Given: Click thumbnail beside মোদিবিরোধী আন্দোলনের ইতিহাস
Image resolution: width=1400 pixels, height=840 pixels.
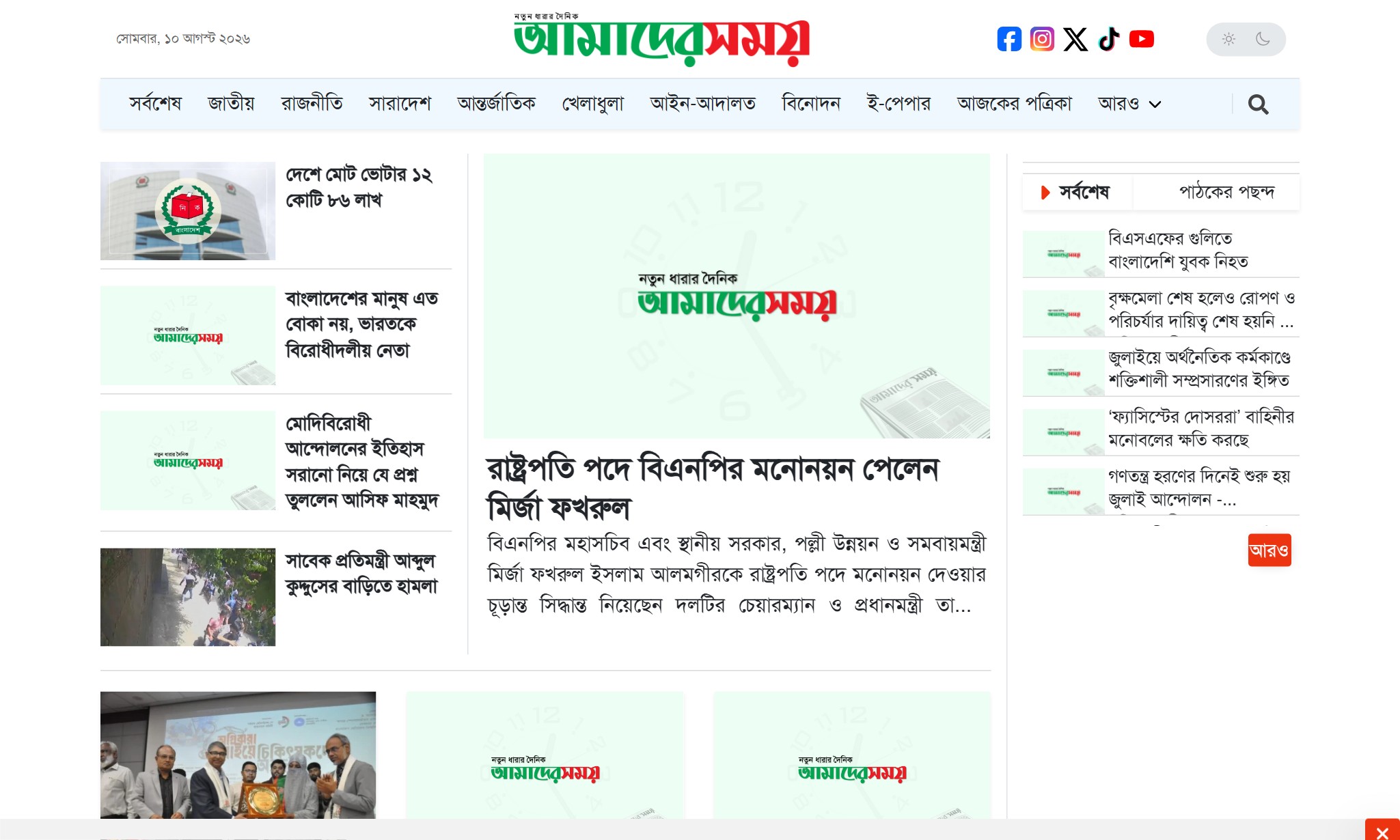Looking at the screenshot, I should click(x=188, y=460).
